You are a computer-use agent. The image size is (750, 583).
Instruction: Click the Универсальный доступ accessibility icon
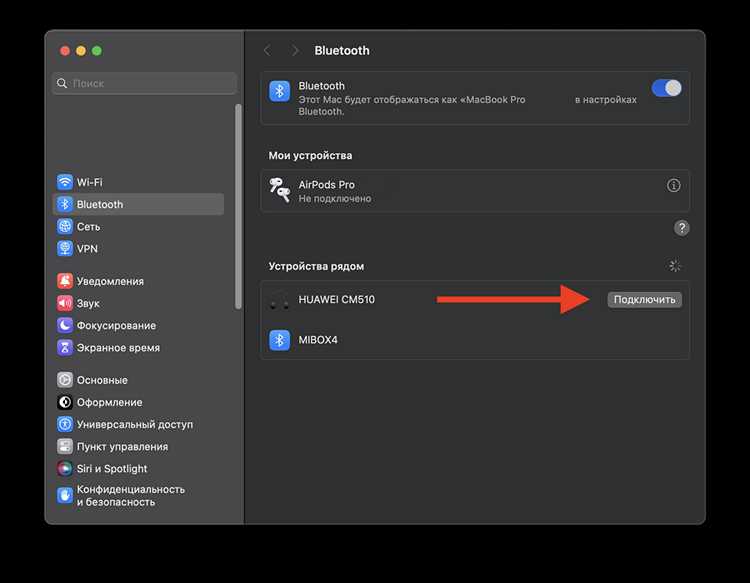tap(65, 424)
